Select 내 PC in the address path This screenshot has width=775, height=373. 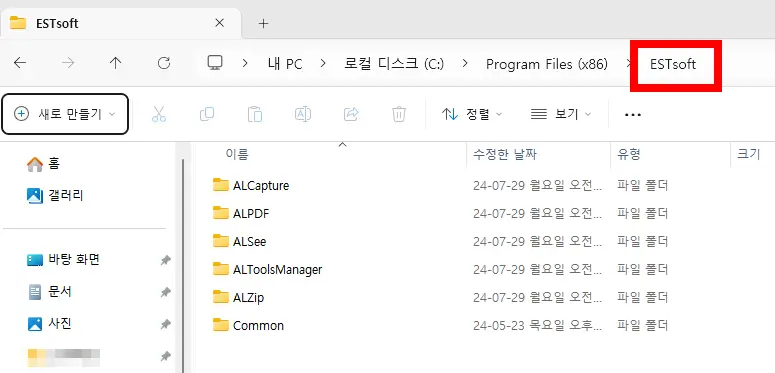(x=285, y=64)
